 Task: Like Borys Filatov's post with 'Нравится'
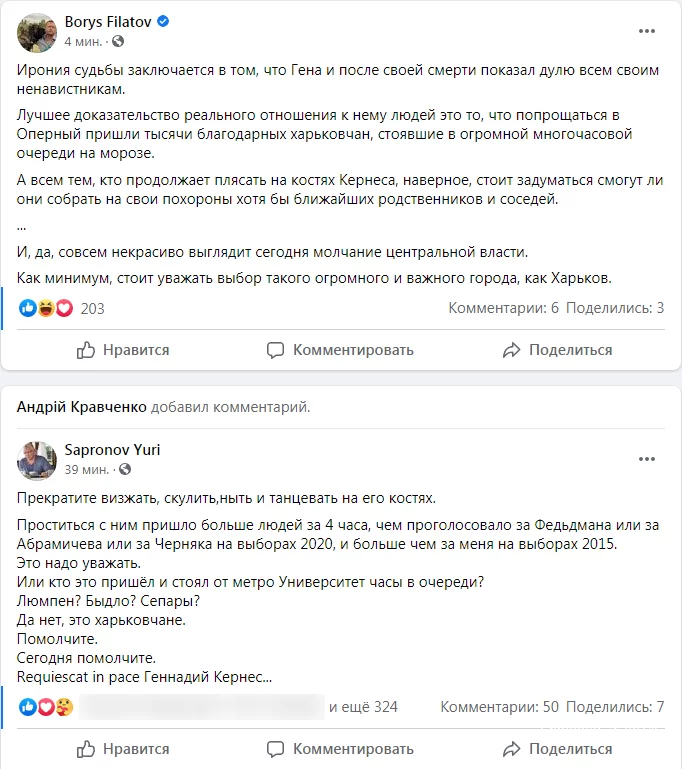[x=123, y=350]
